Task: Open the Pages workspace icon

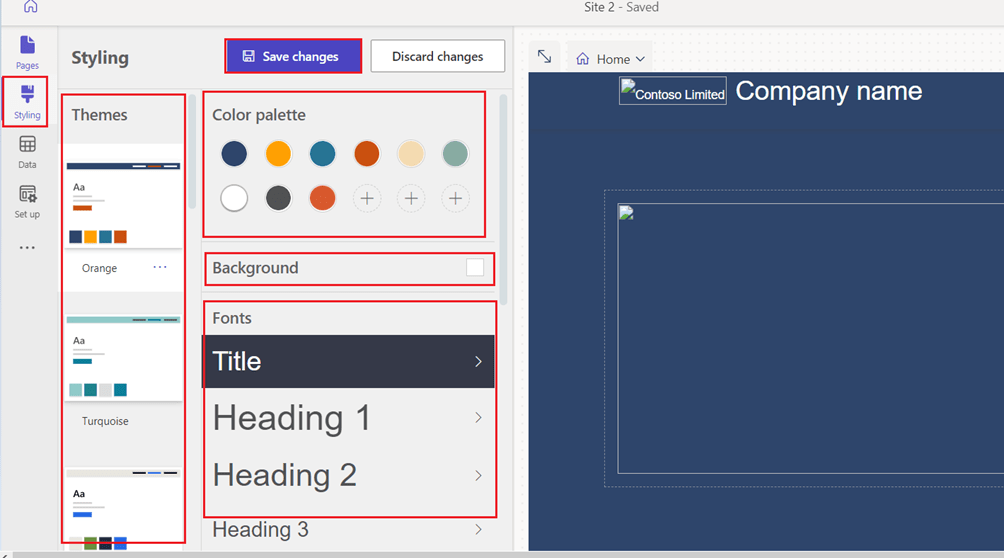Action: click(x=27, y=51)
